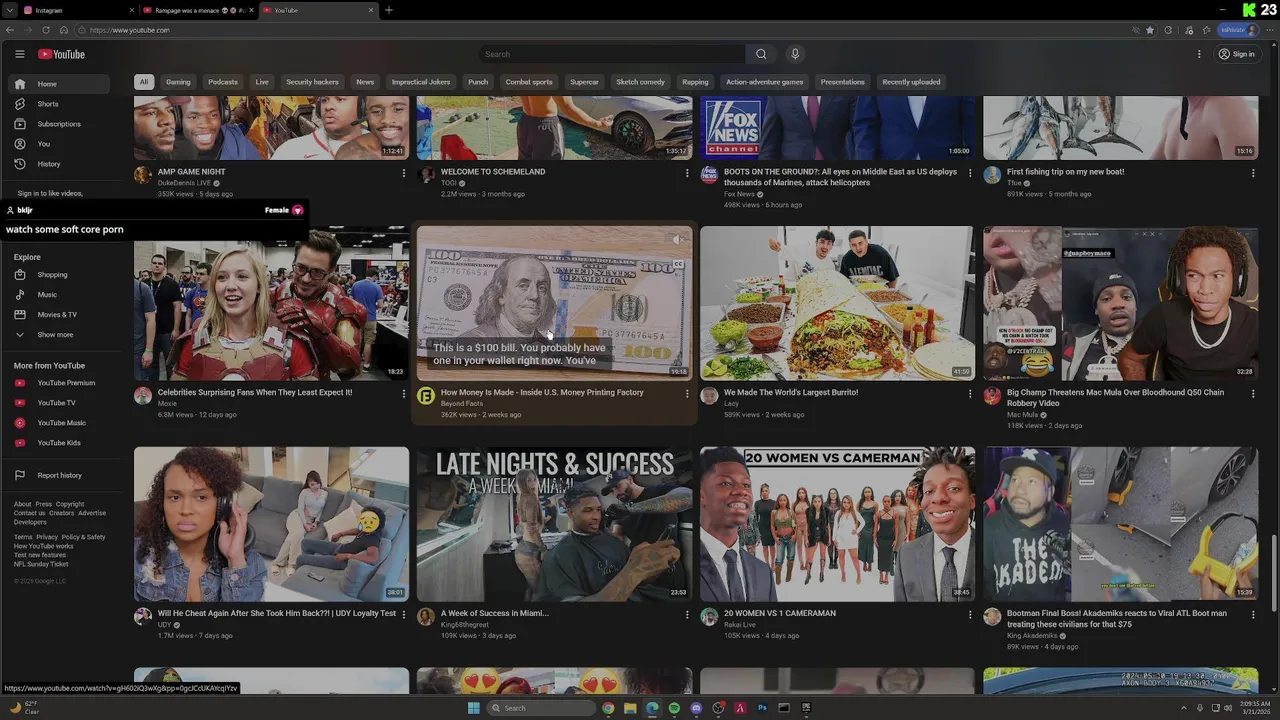Select the Recently uploaded filter chip

tap(911, 82)
